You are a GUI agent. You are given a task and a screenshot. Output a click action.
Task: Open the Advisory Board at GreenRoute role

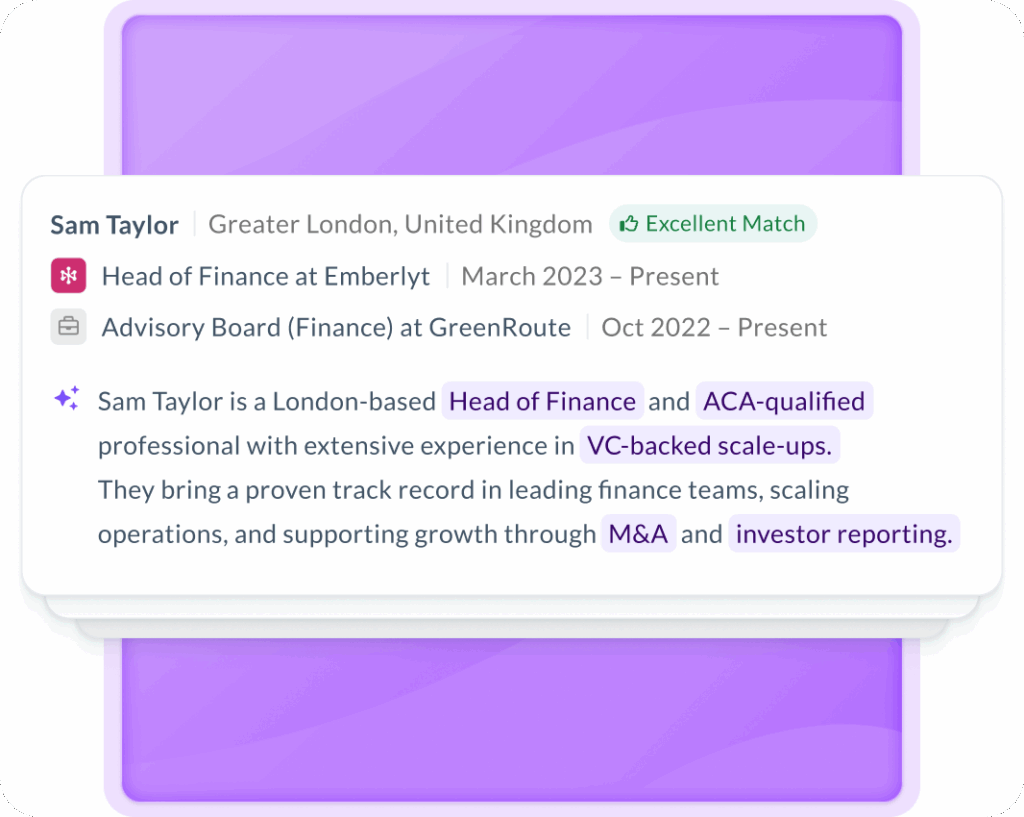click(x=336, y=327)
